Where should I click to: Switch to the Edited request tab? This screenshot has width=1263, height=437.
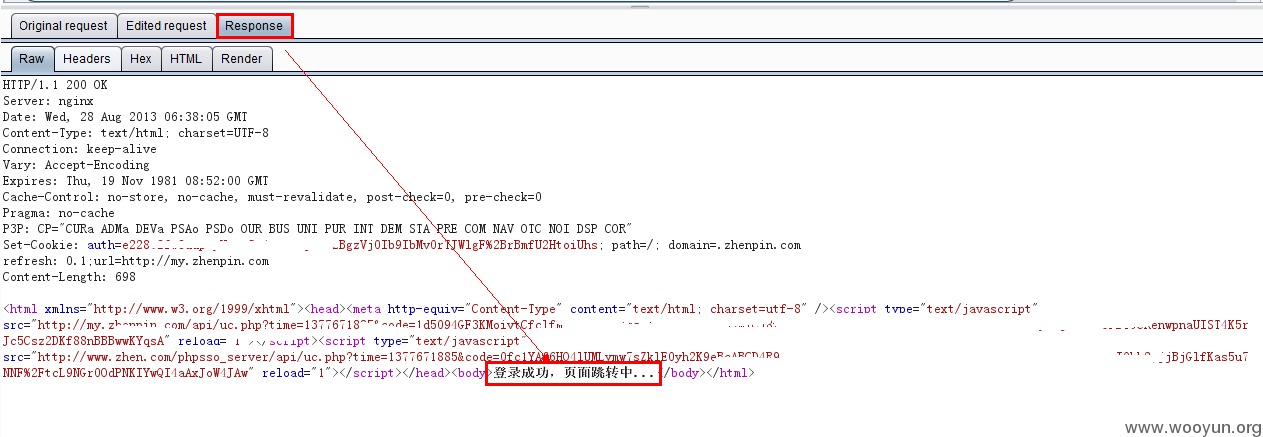(166, 26)
